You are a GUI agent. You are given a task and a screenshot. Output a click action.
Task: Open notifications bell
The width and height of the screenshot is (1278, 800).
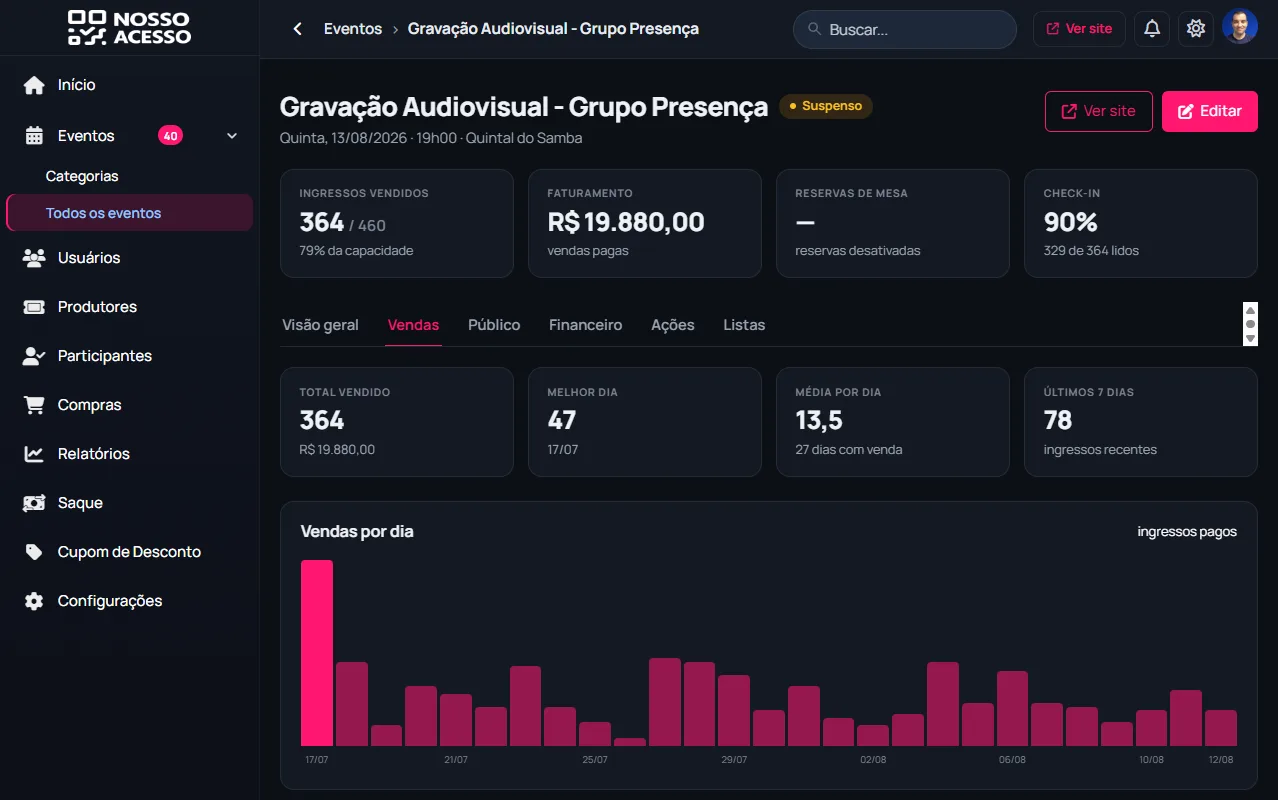(1152, 29)
